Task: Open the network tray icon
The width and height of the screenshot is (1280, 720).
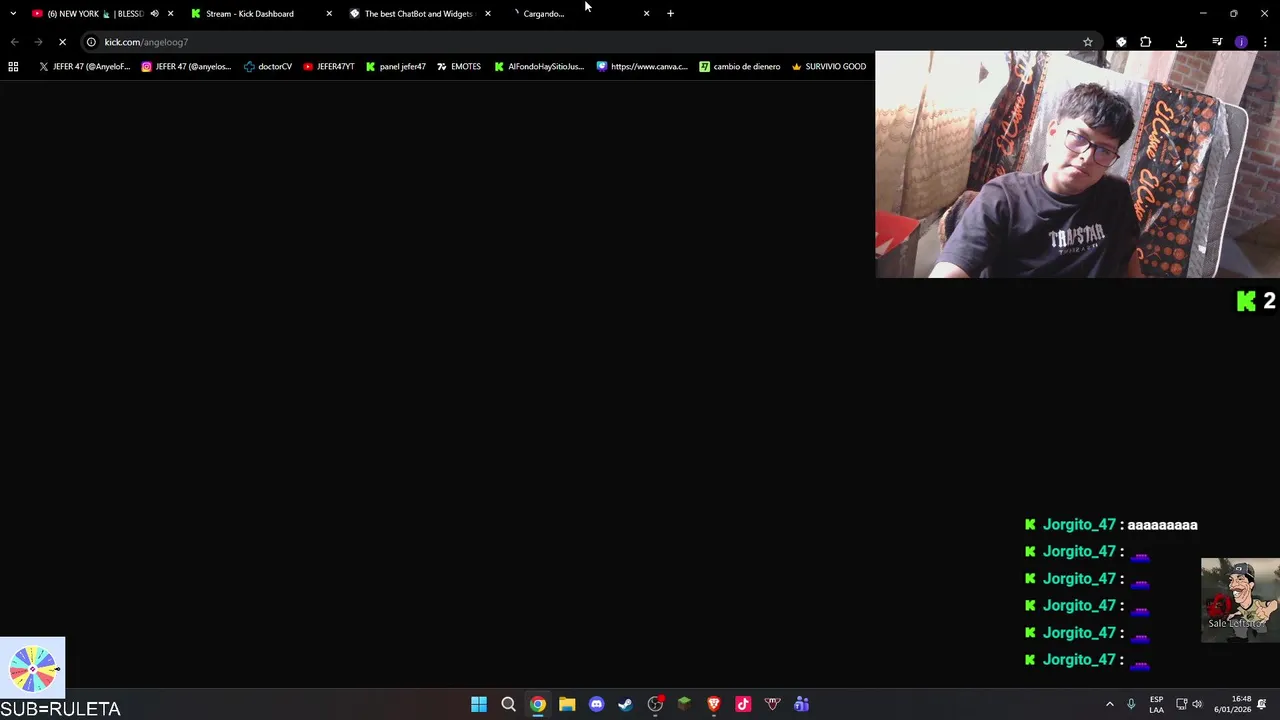Action: [x=1181, y=704]
